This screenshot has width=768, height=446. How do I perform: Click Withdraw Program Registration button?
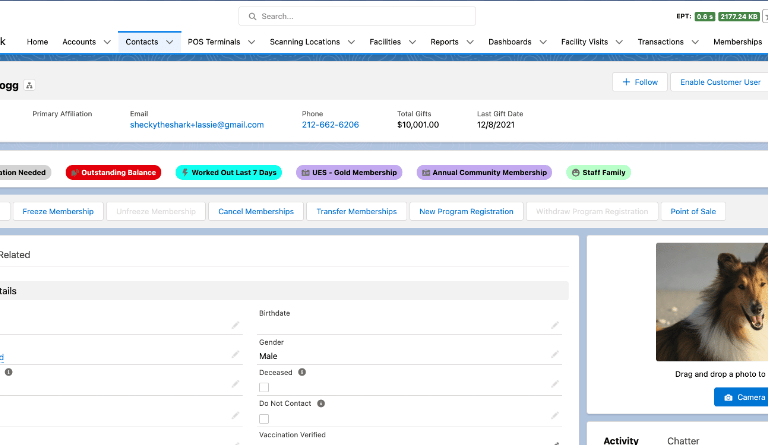(x=592, y=211)
